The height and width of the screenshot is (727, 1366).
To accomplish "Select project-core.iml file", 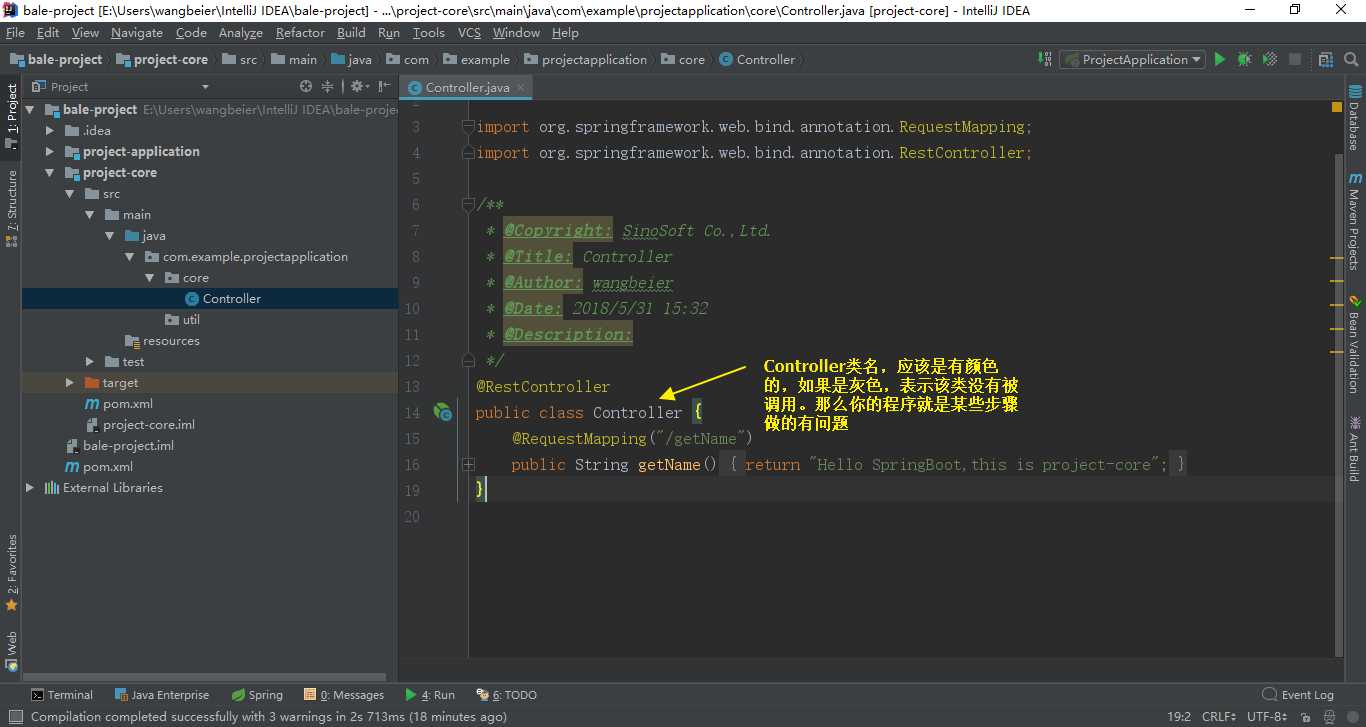I will [139, 424].
